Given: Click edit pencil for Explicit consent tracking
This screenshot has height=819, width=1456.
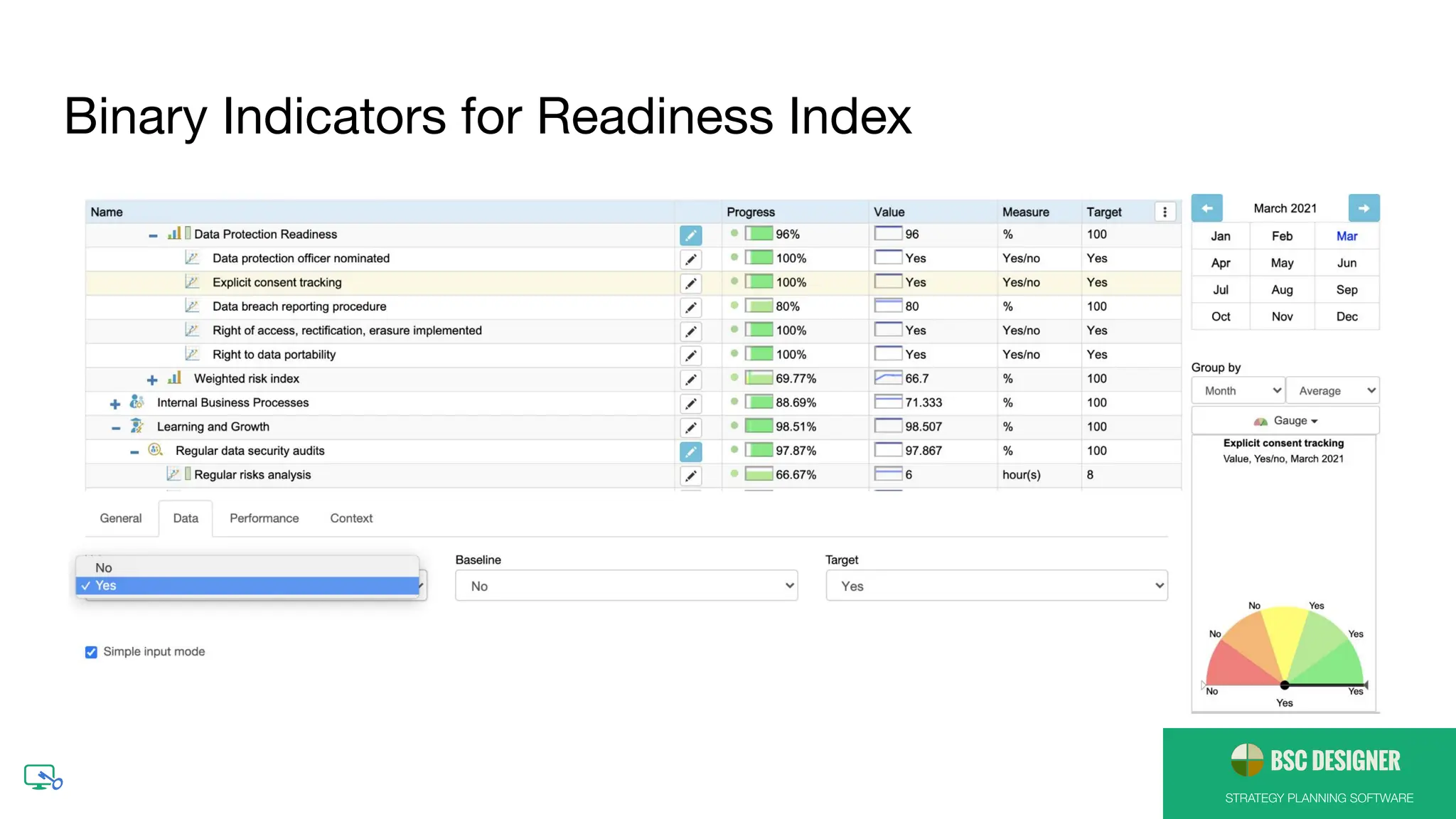Looking at the screenshot, I should pos(690,284).
